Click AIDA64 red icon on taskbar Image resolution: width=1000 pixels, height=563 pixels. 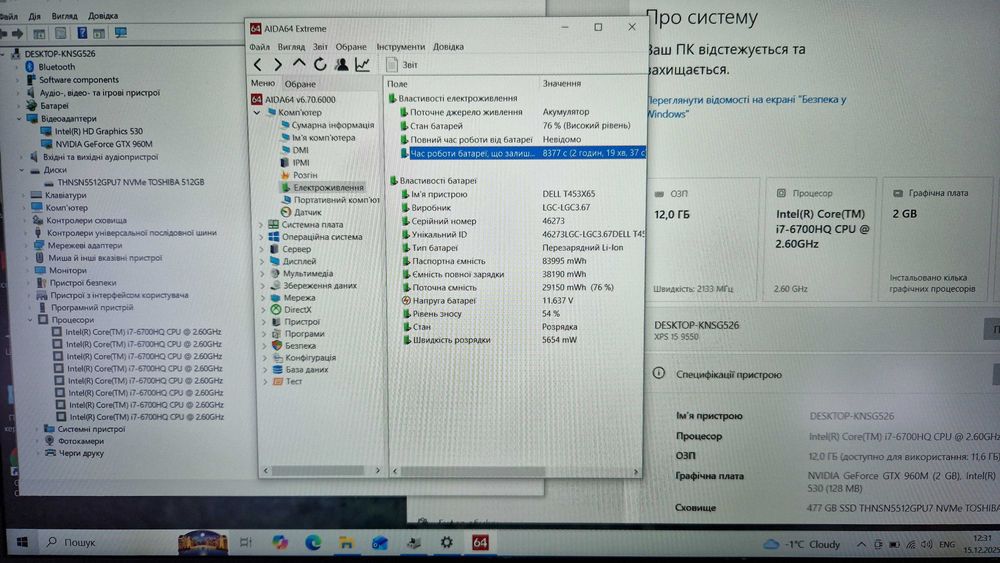pyautogui.click(x=480, y=543)
